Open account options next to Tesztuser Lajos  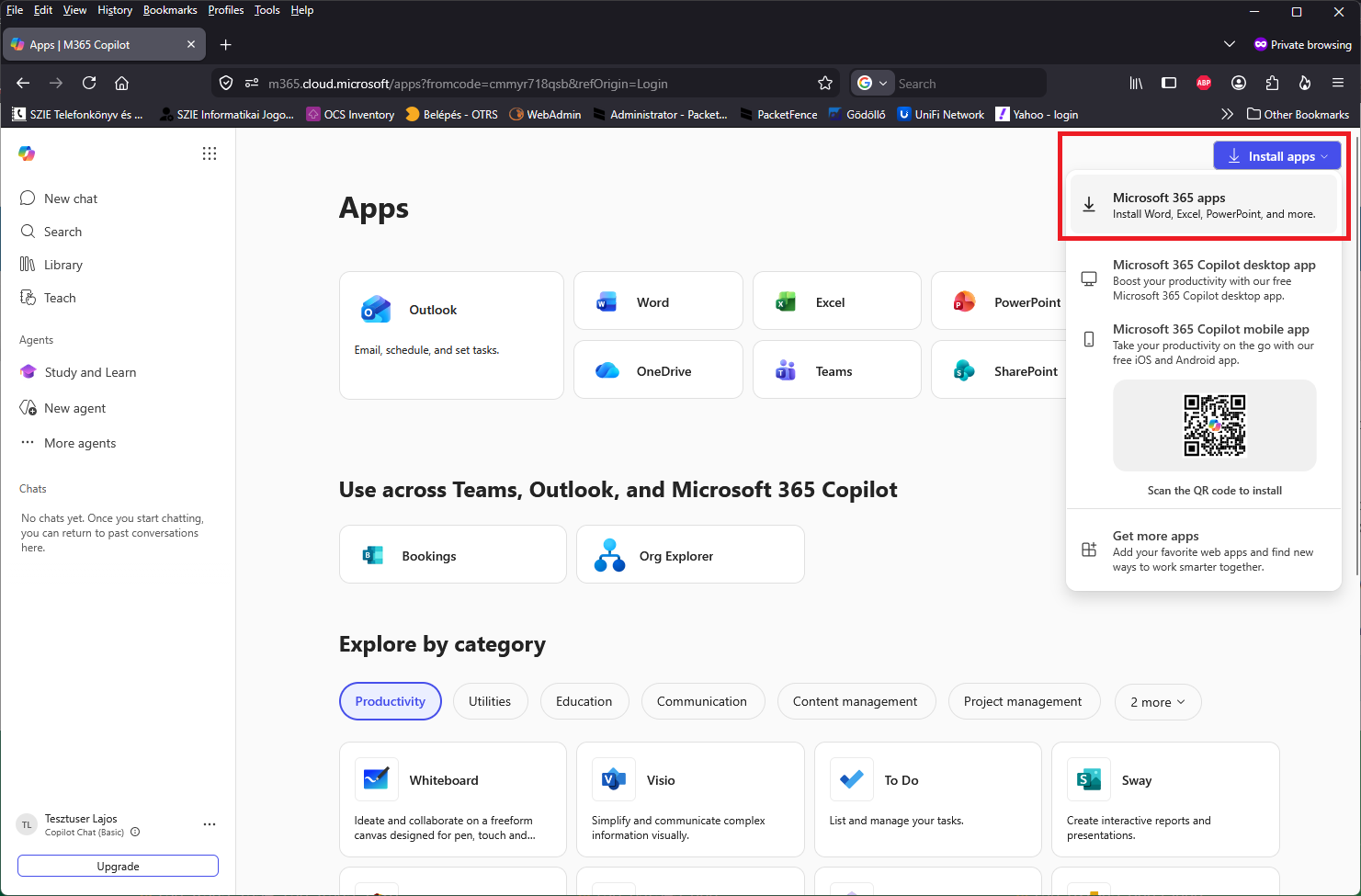210,824
